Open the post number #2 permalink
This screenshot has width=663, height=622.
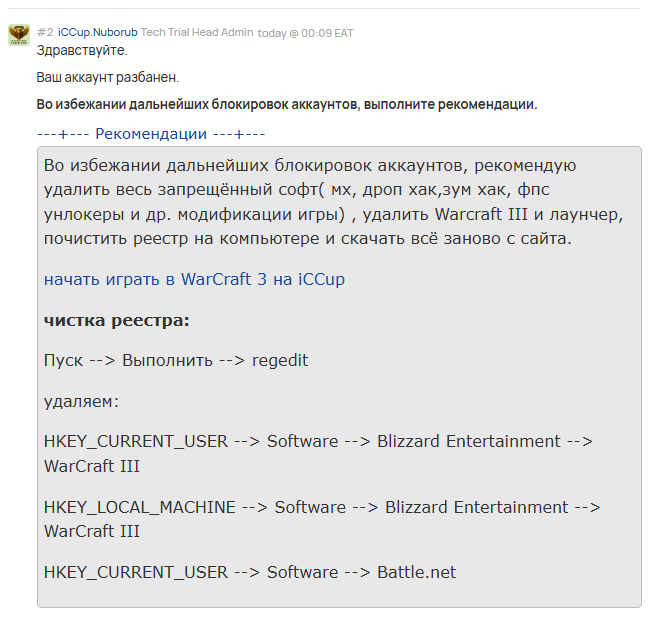point(45,33)
